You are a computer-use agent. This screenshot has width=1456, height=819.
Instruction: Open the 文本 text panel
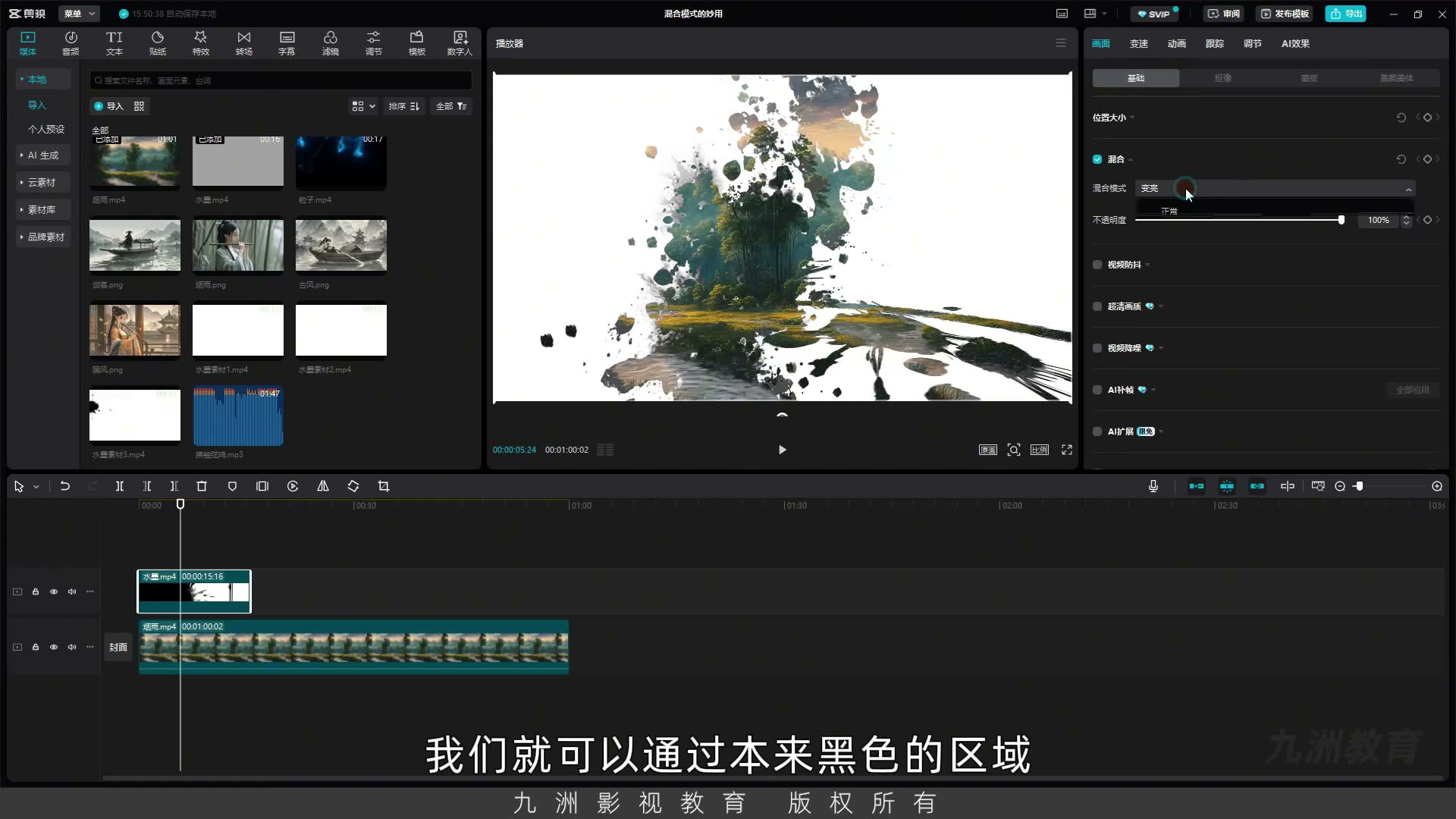114,43
